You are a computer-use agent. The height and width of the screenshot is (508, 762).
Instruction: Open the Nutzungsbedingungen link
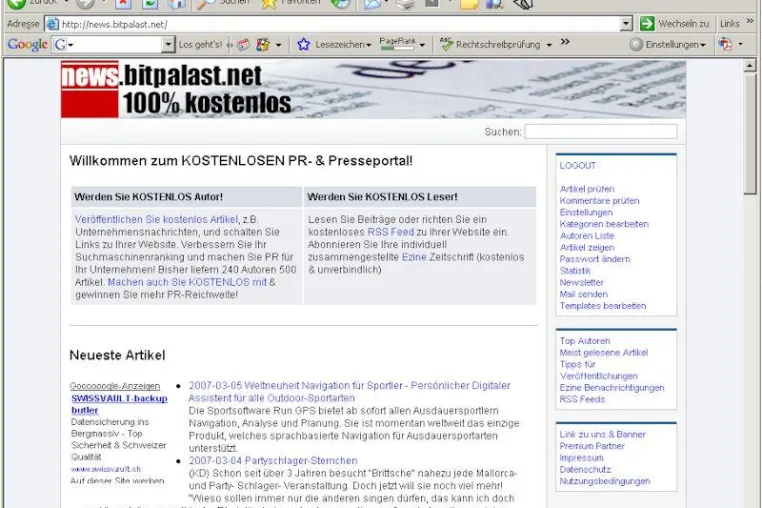[605, 481]
